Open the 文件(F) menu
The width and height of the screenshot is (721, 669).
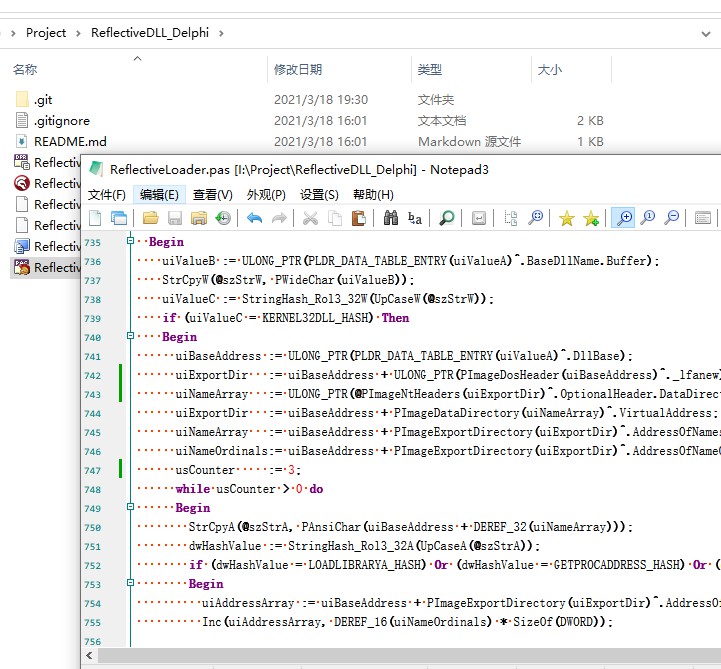click(x=107, y=194)
